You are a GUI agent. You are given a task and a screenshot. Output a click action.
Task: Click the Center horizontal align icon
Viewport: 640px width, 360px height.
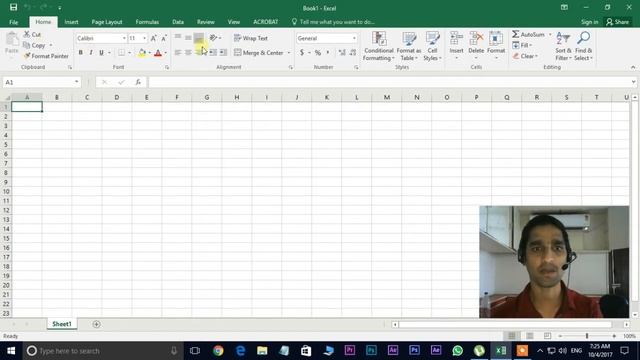point(188,53)
